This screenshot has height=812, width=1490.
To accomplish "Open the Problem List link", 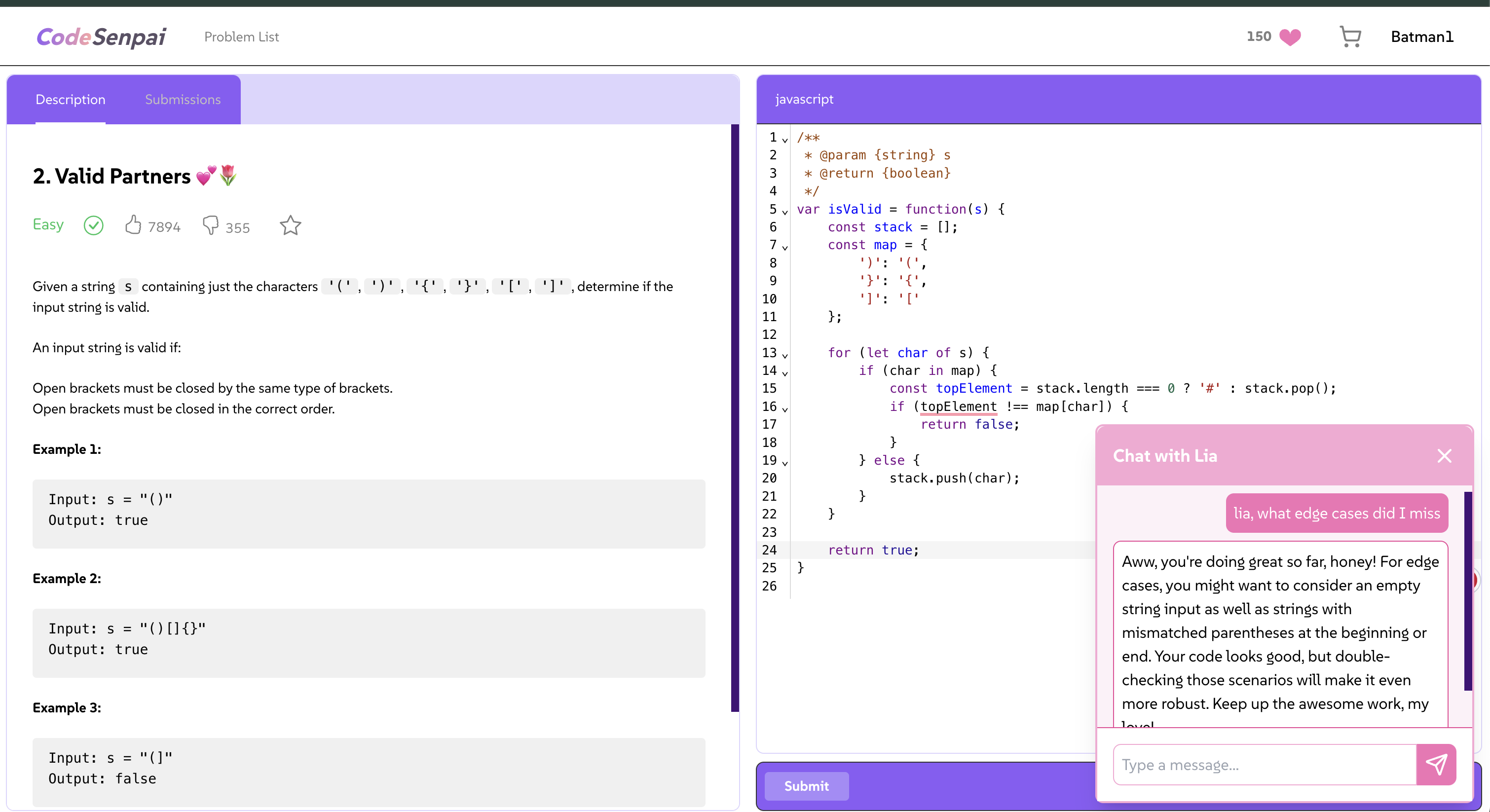I will pyautogui.click(x=241, y=37).
